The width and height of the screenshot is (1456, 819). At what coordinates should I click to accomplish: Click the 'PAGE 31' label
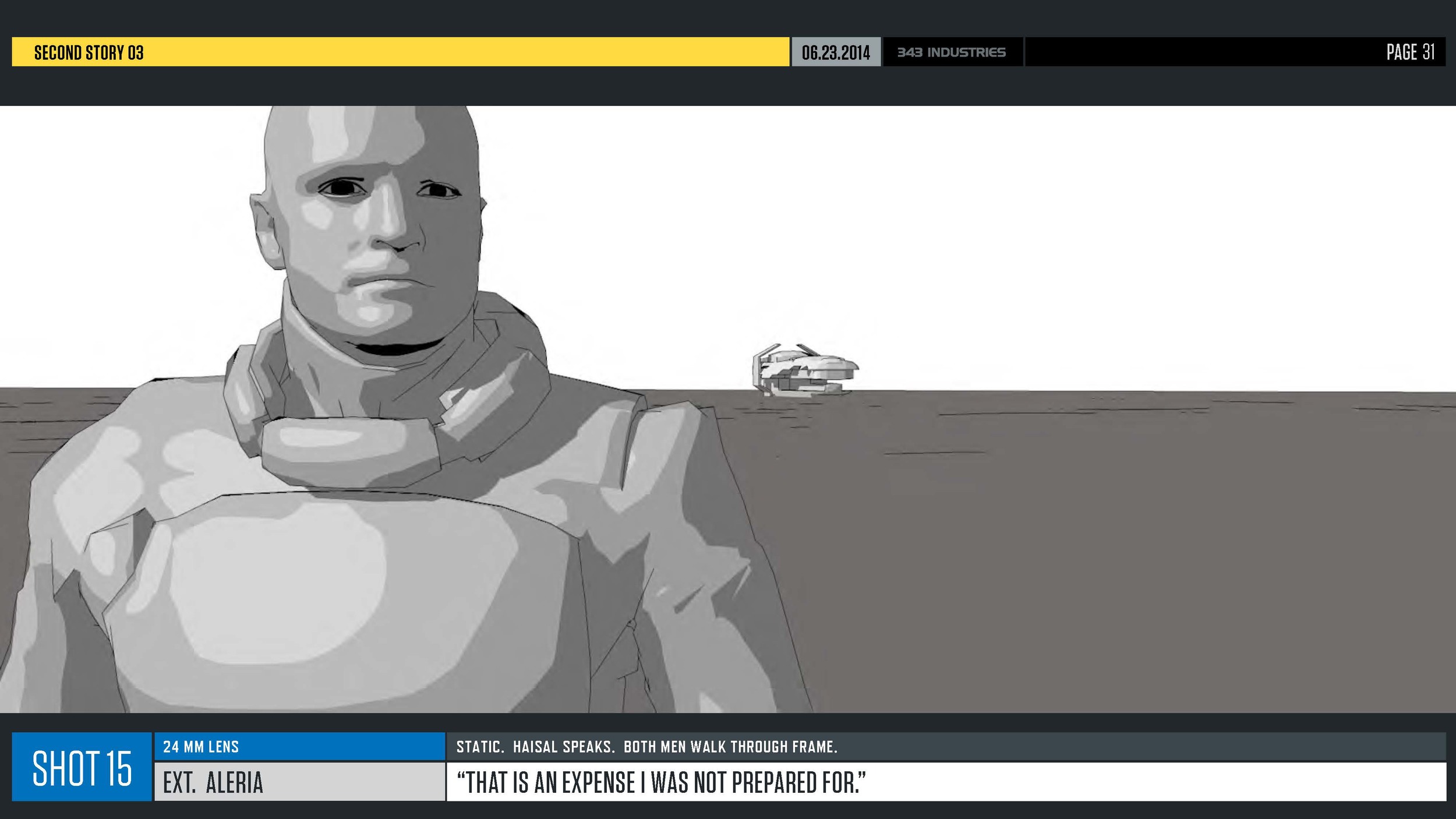(1410, 52)
